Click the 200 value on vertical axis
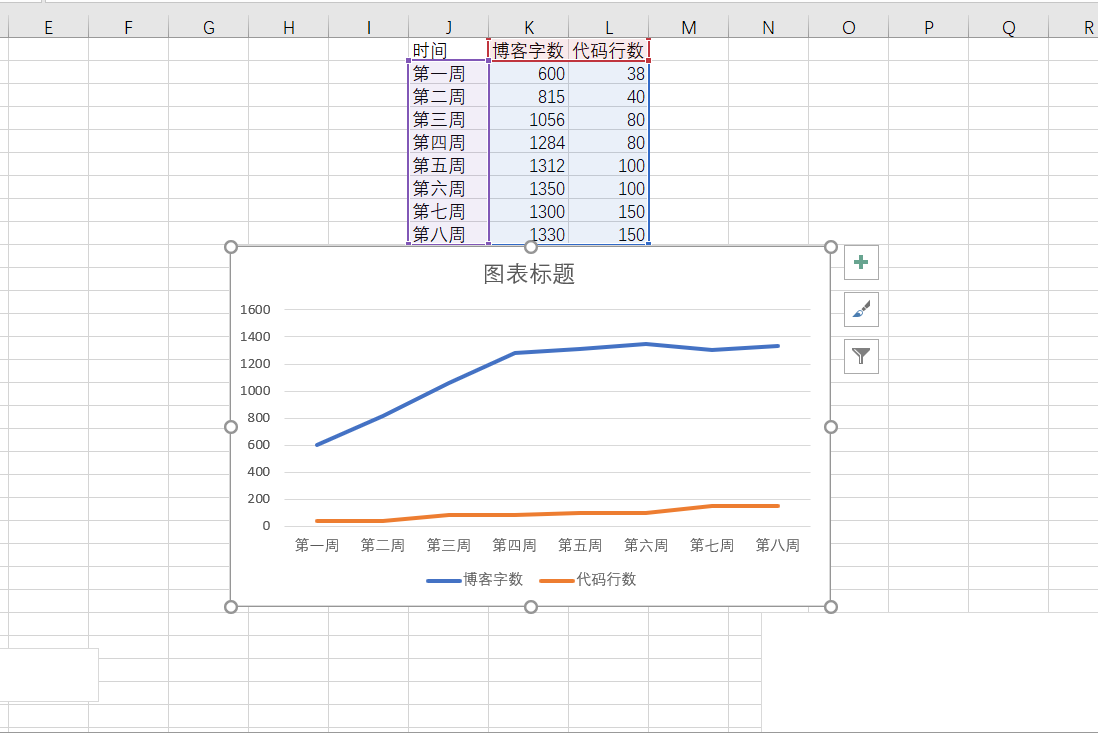Viewport: 1098px width, 733px height. pos(258,499)
